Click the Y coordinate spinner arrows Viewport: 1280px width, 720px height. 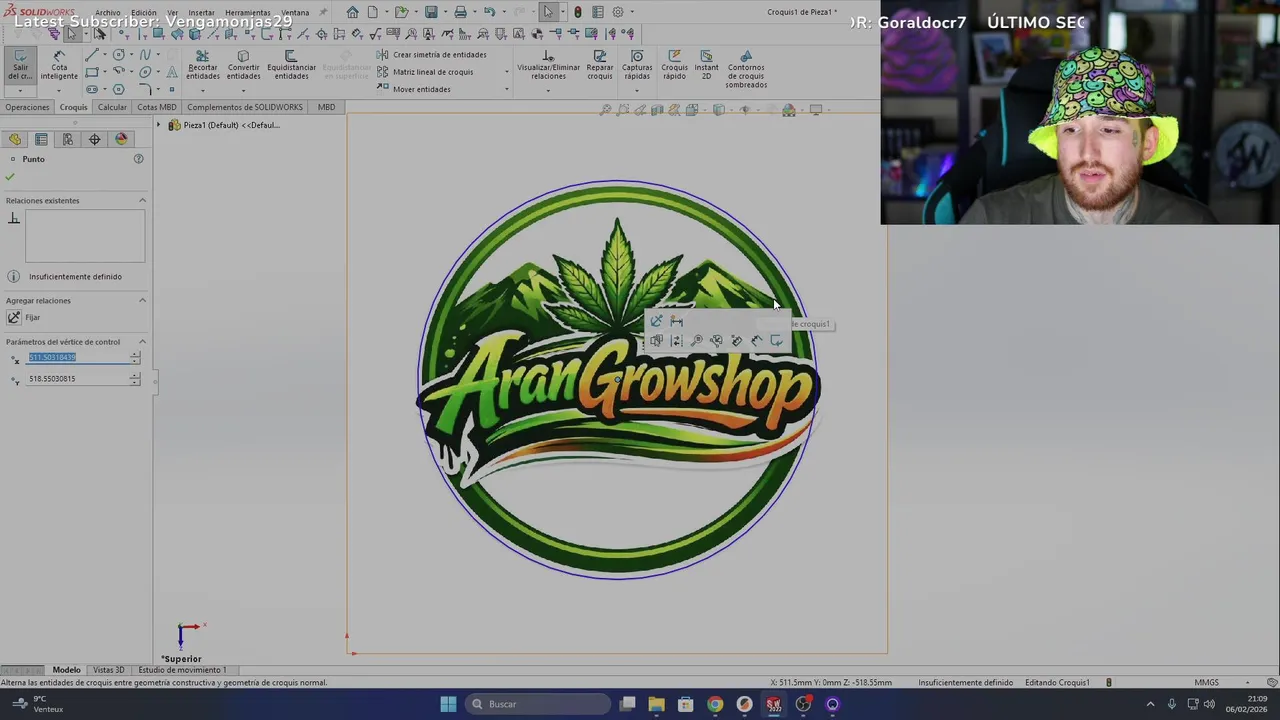pos(135,379)
